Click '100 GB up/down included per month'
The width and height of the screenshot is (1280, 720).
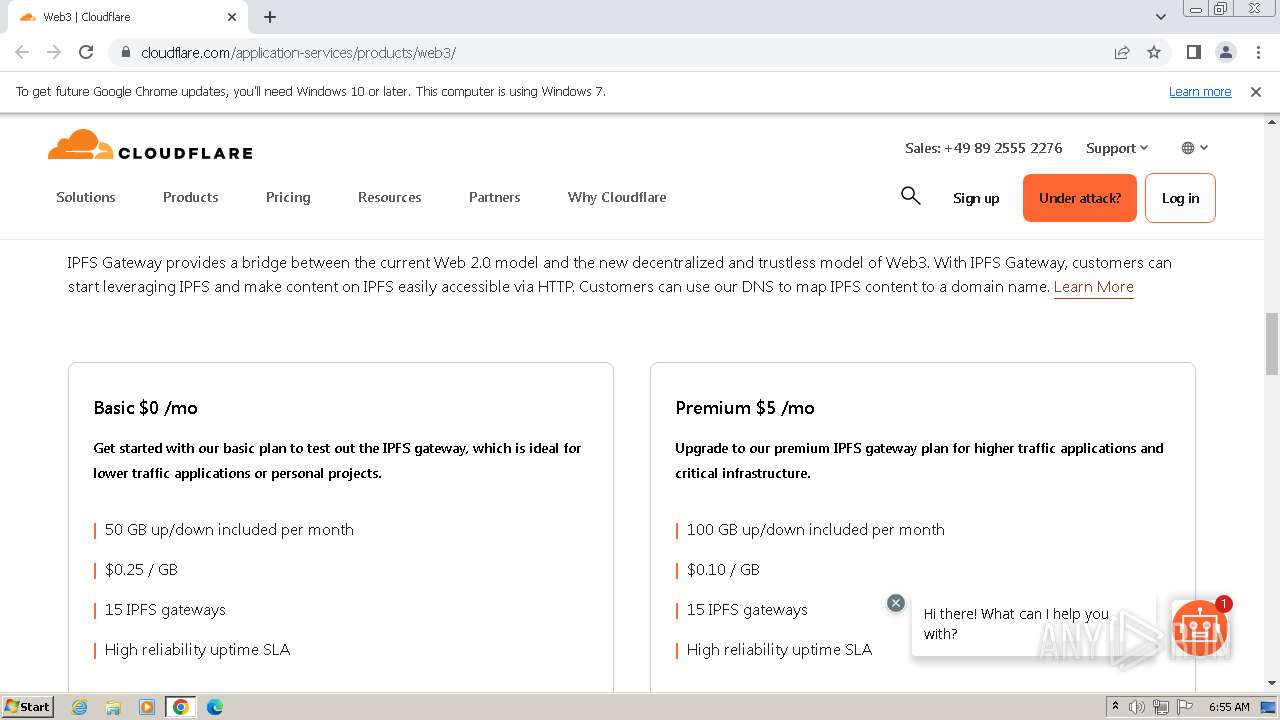click(816, 530)
